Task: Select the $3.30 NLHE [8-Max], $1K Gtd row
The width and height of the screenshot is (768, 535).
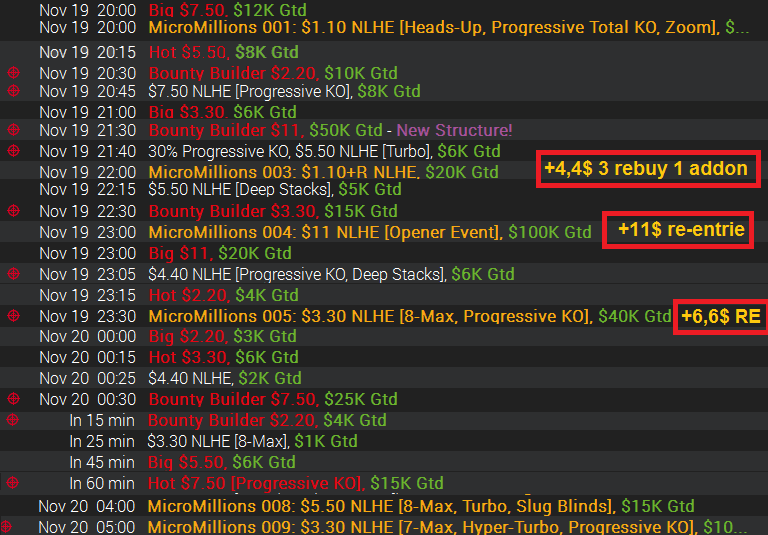Action: 384,441
